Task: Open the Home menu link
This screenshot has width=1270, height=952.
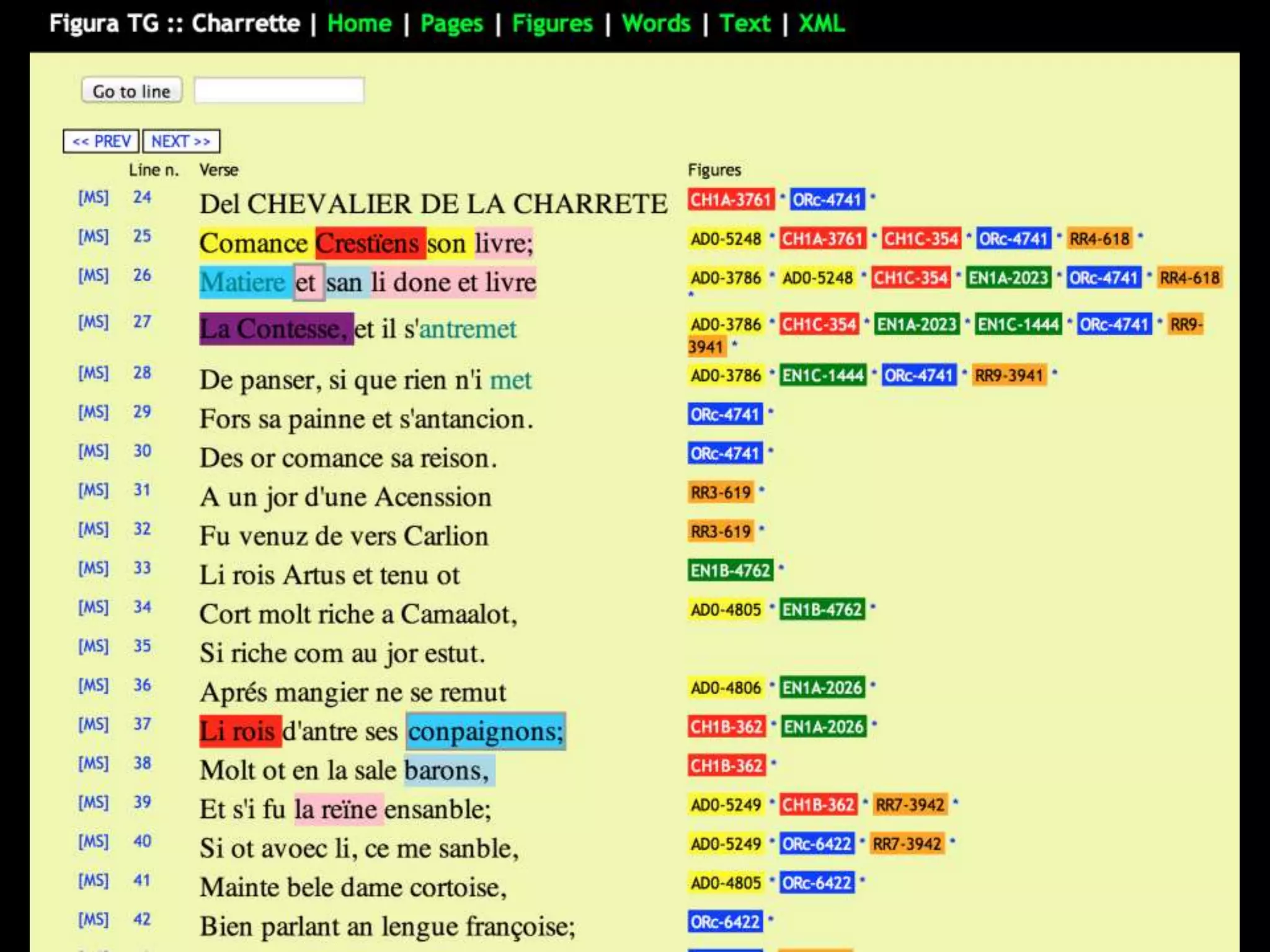Action: point(359,24)
